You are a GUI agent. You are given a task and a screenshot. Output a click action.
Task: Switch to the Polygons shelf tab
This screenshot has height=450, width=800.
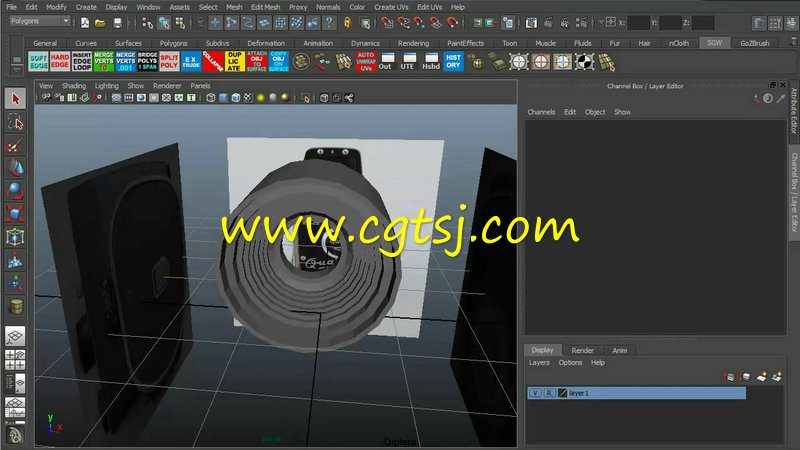[x=173, y=43]
